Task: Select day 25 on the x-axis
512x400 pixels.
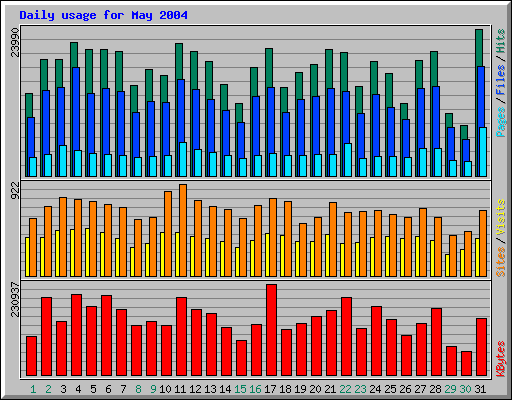Action: click(x=390, y=389)
